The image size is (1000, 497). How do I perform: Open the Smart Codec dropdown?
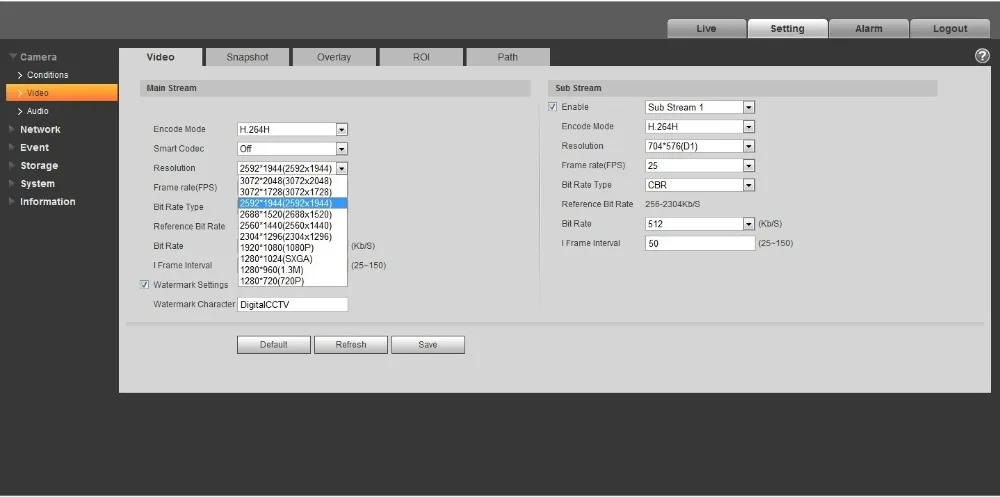tap(293, 149)
